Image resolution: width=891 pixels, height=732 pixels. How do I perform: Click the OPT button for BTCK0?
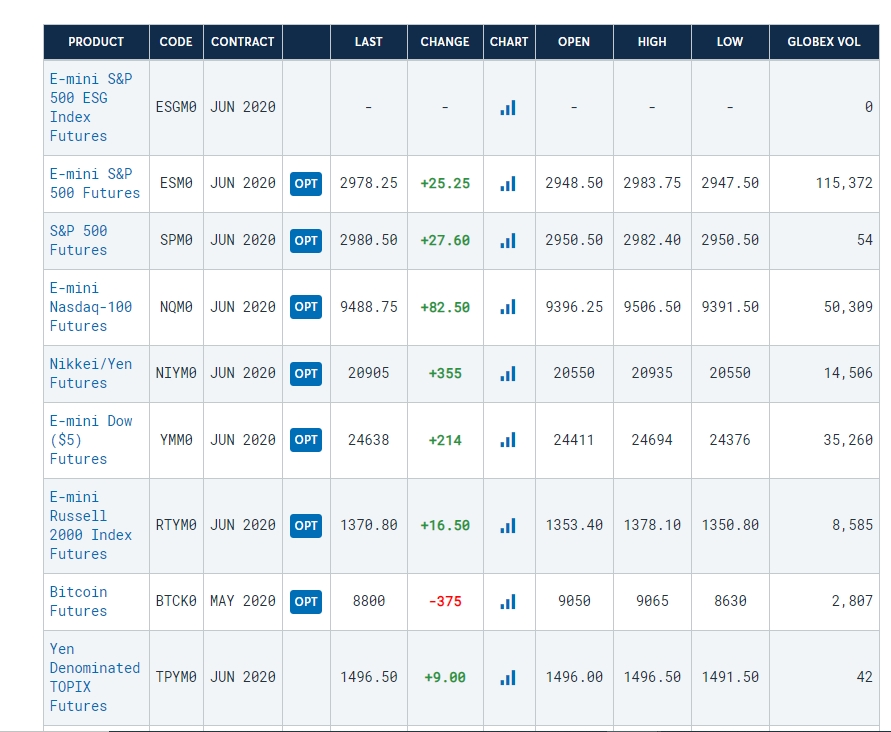pos(306,601)
